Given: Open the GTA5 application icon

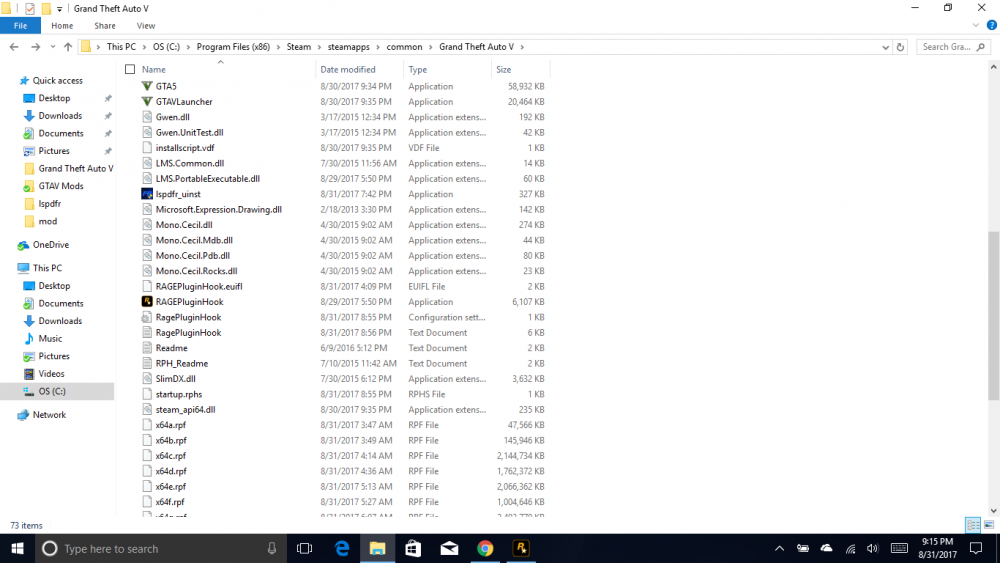Looking at the screenshot, I should click(x=147, y=86).
